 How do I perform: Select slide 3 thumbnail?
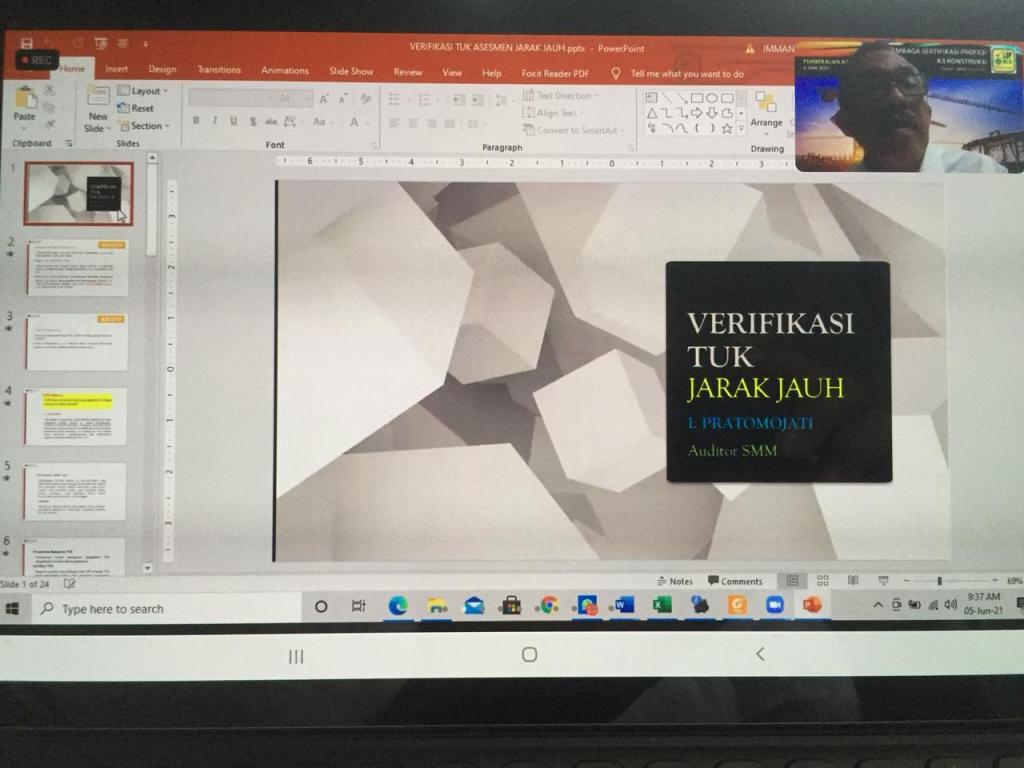tap(77, 342)
